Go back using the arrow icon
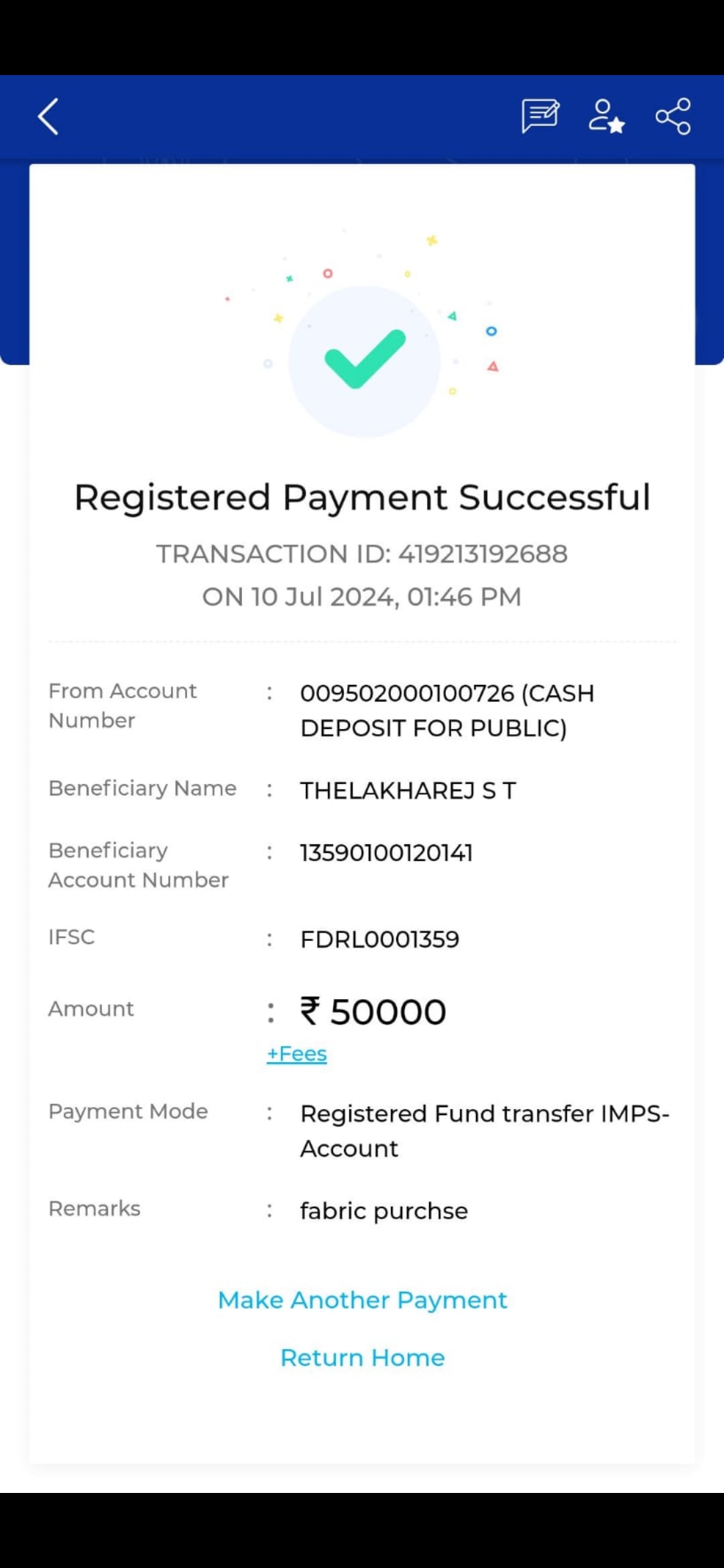This screenshot has height=1568, width=724. pyautogui.click(x=48, y=117)
